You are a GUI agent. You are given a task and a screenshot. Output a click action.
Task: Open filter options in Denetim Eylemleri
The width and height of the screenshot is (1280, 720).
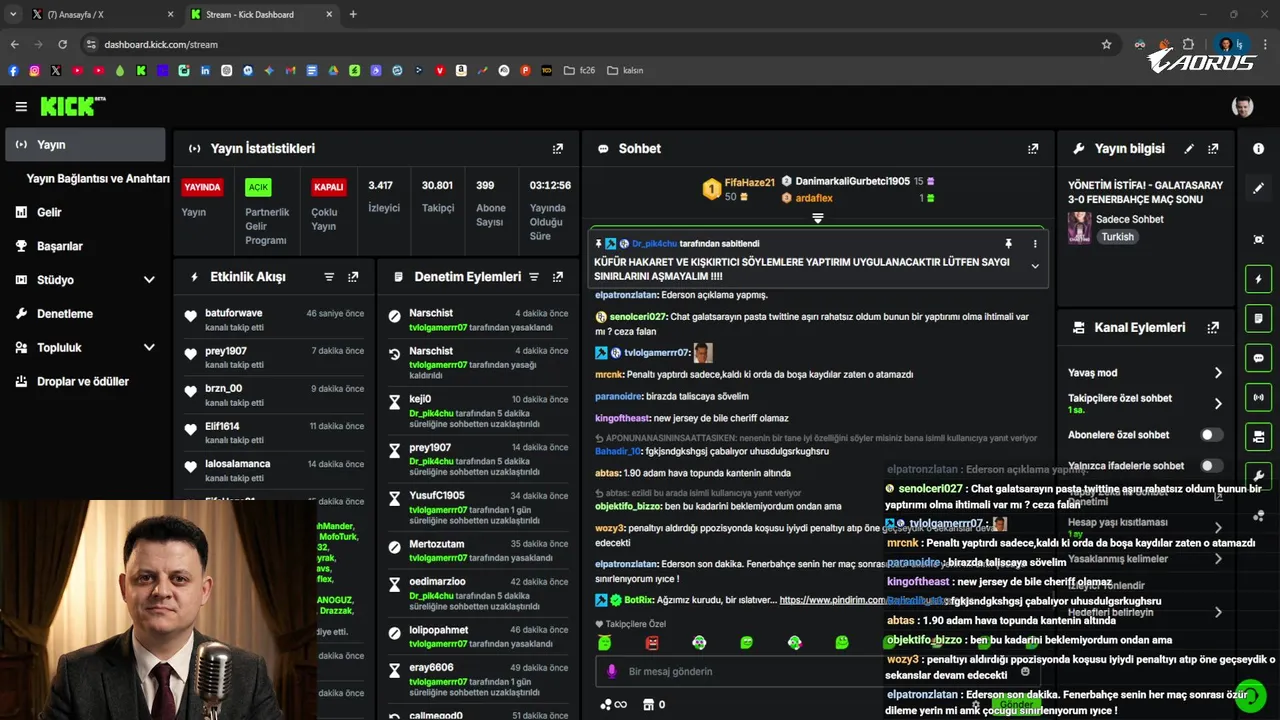point(534,277)
